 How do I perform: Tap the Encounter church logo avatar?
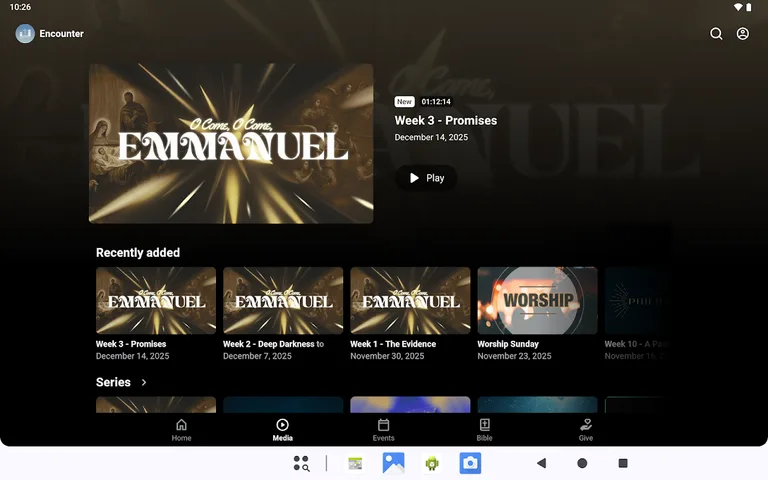click(x=25, y=33)
